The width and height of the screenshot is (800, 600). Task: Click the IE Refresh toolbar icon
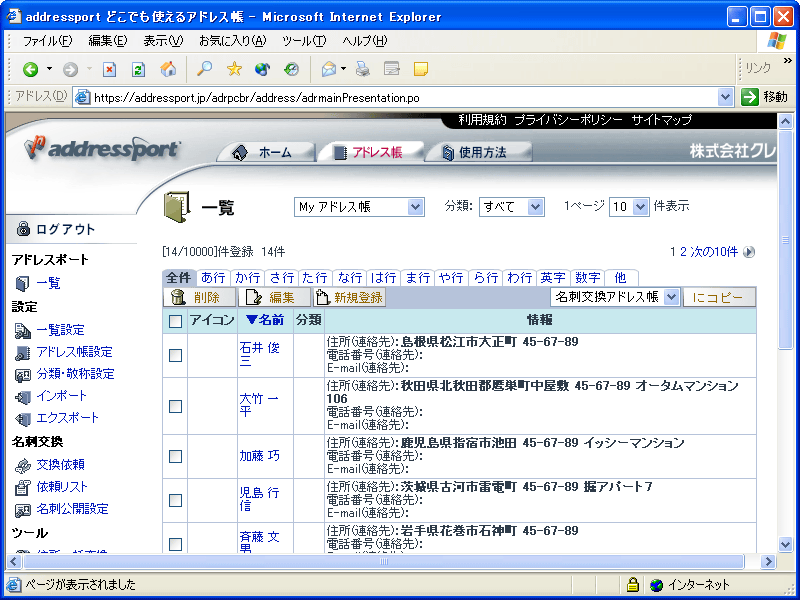tap(139, 69)
